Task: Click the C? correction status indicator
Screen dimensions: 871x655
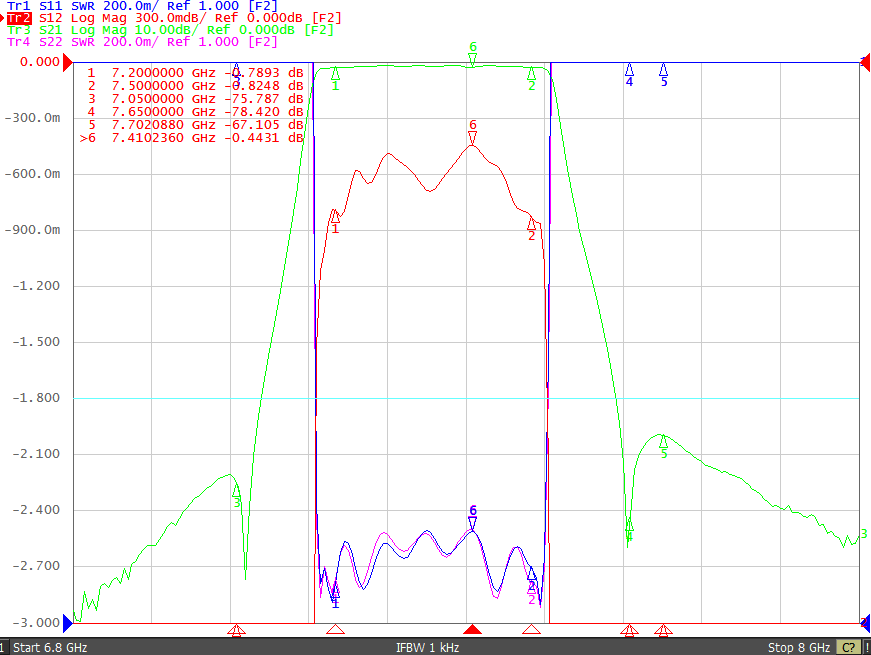Action: 848,648
